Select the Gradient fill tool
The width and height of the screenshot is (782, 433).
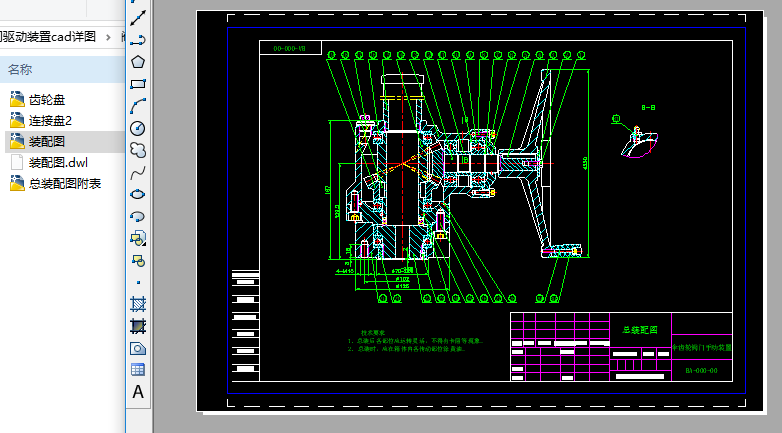click(x=138, y=326)
